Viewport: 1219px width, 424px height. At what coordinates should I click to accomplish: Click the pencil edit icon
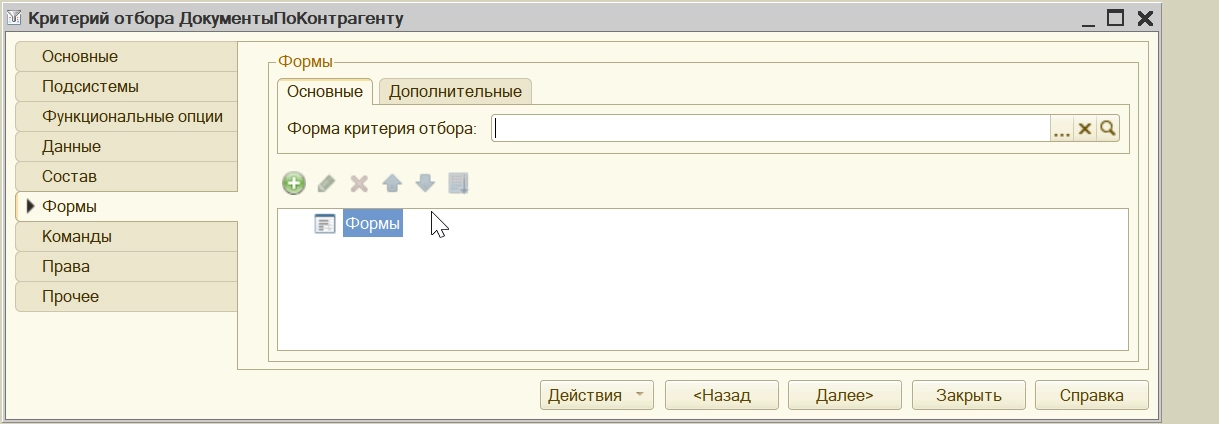coord(326,183)
